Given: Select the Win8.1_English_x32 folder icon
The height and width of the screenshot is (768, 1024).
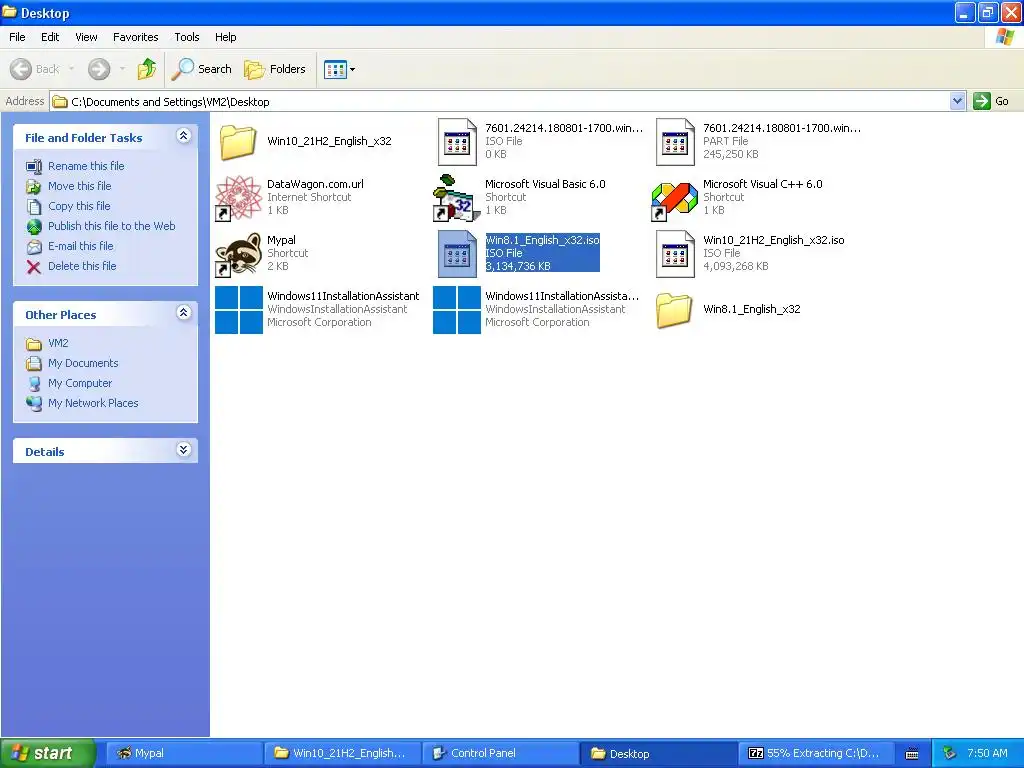Looking at the screenshot, I should click(674, 310).
